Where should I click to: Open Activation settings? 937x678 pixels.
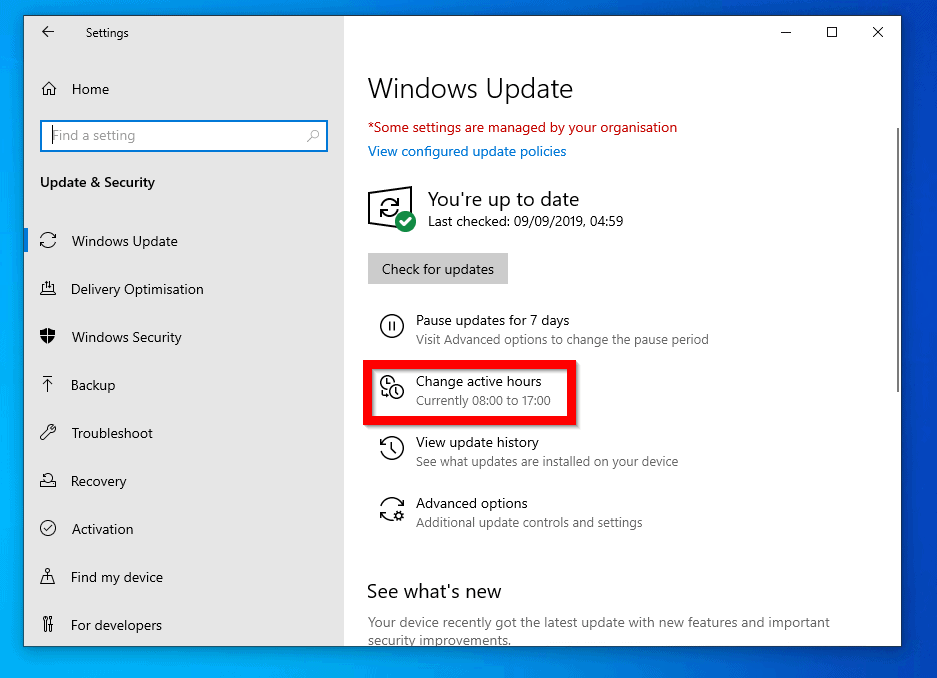(102, 529)
